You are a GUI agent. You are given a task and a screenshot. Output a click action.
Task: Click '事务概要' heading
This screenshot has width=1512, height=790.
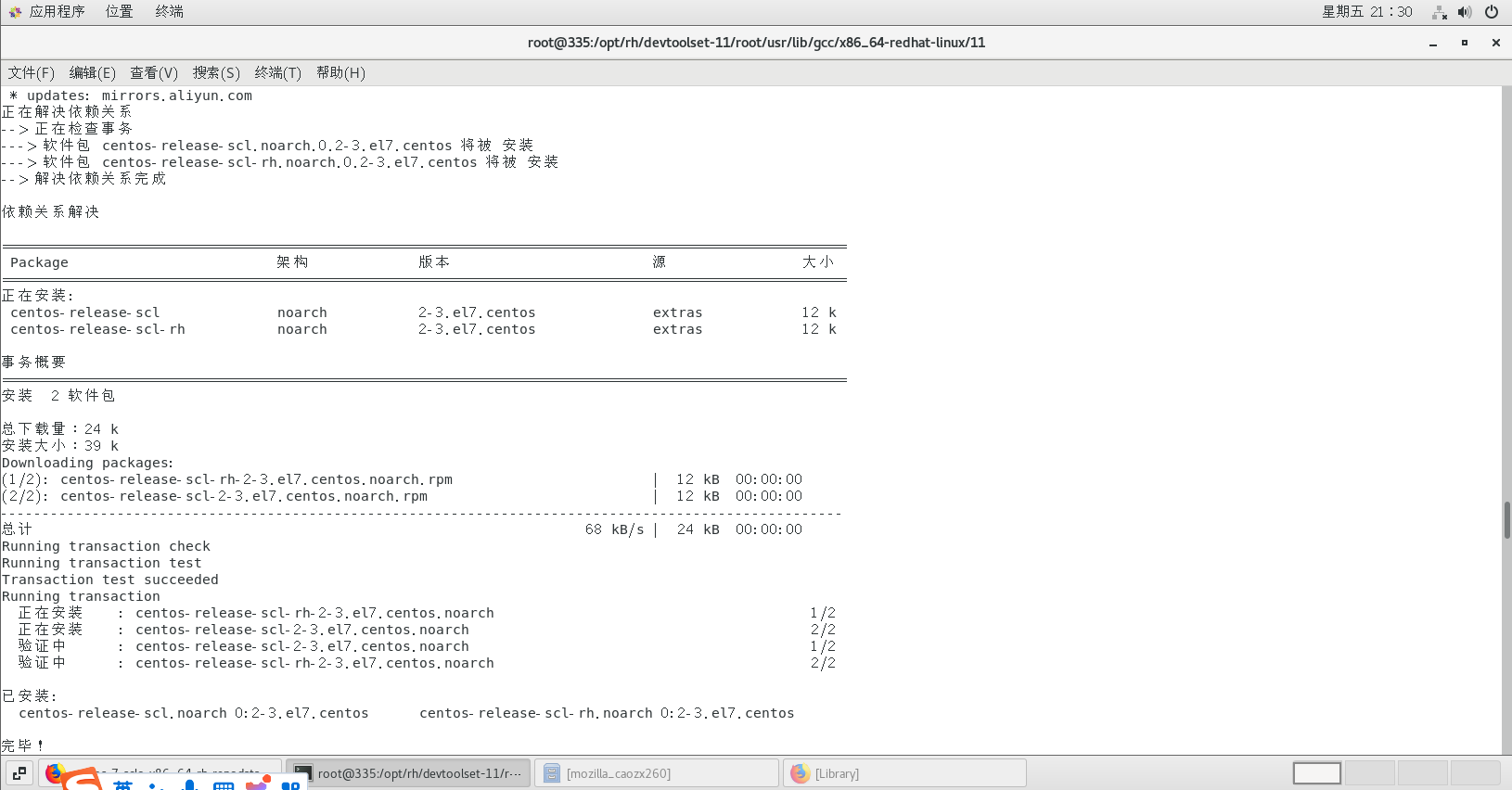click(33, 363)
